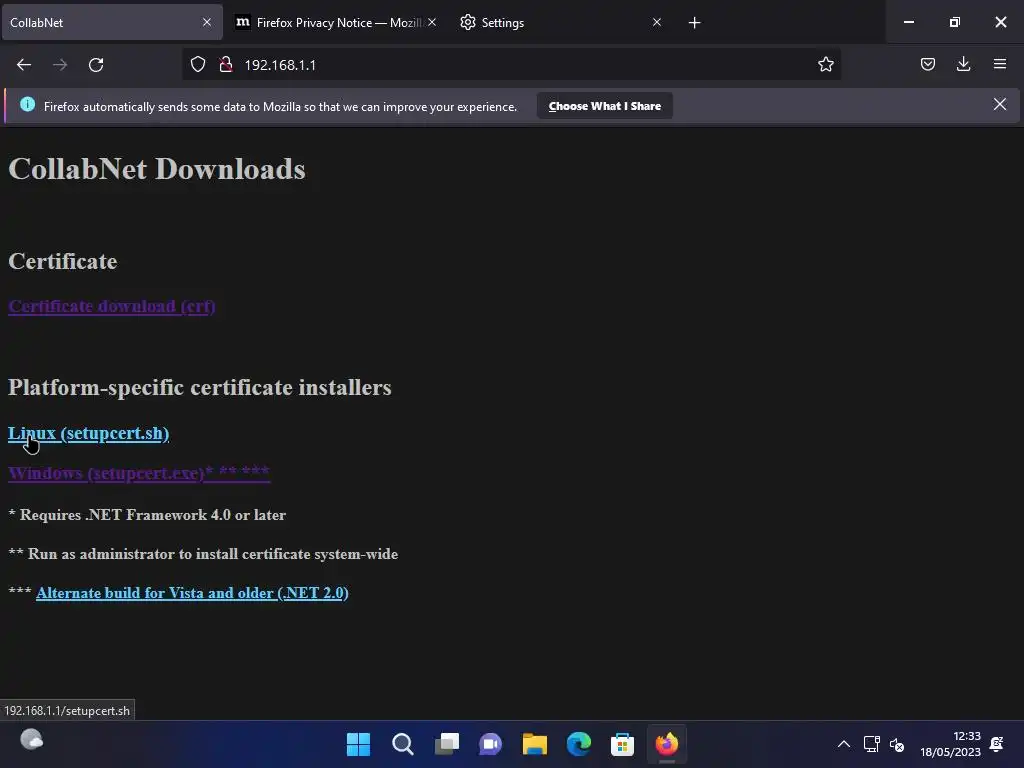
Task: Switch to the Settings tab
Action: click(562, 22)
